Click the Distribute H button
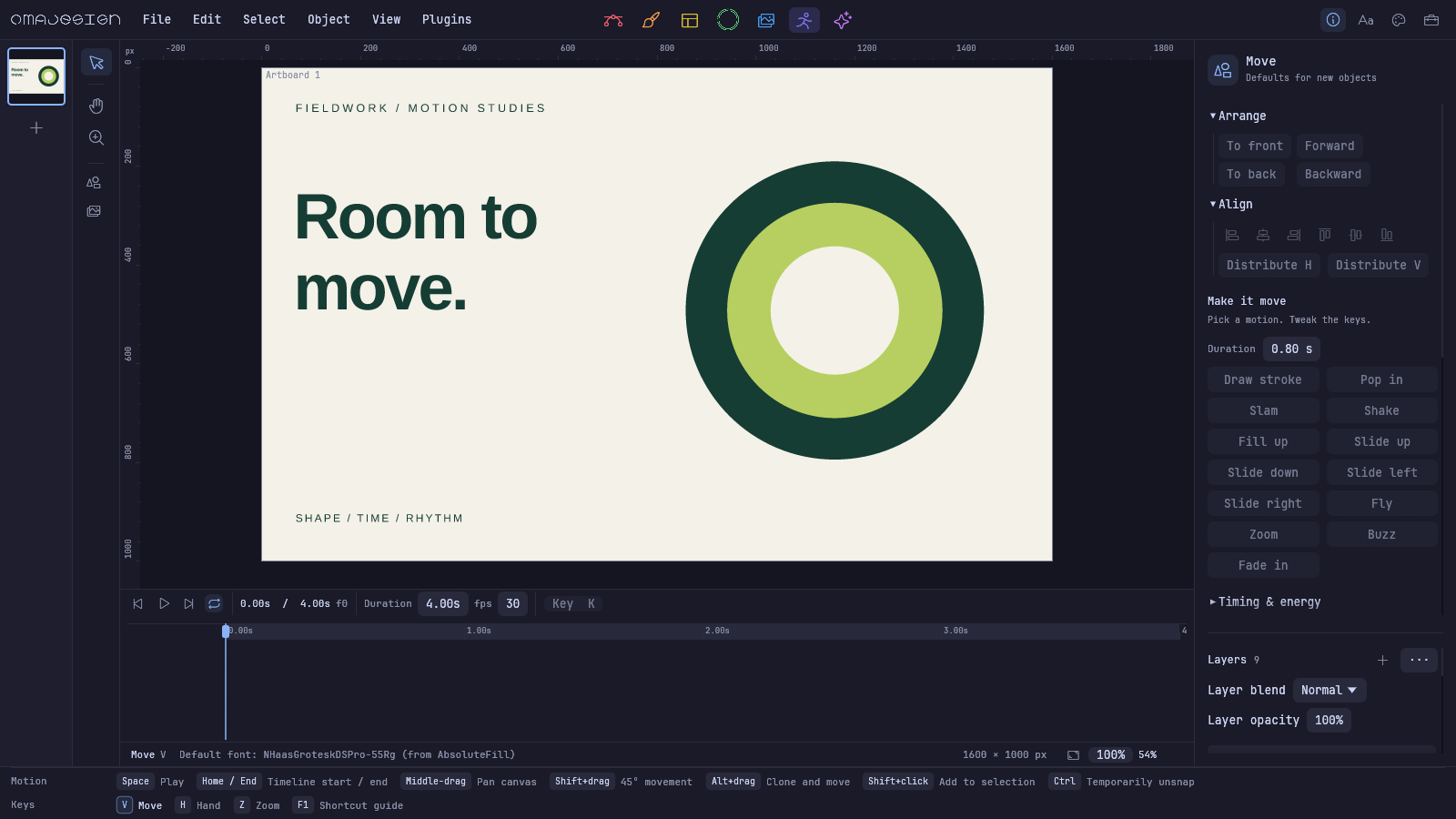Viewport: 1456px width, 819px height. tap(1269, 265)
